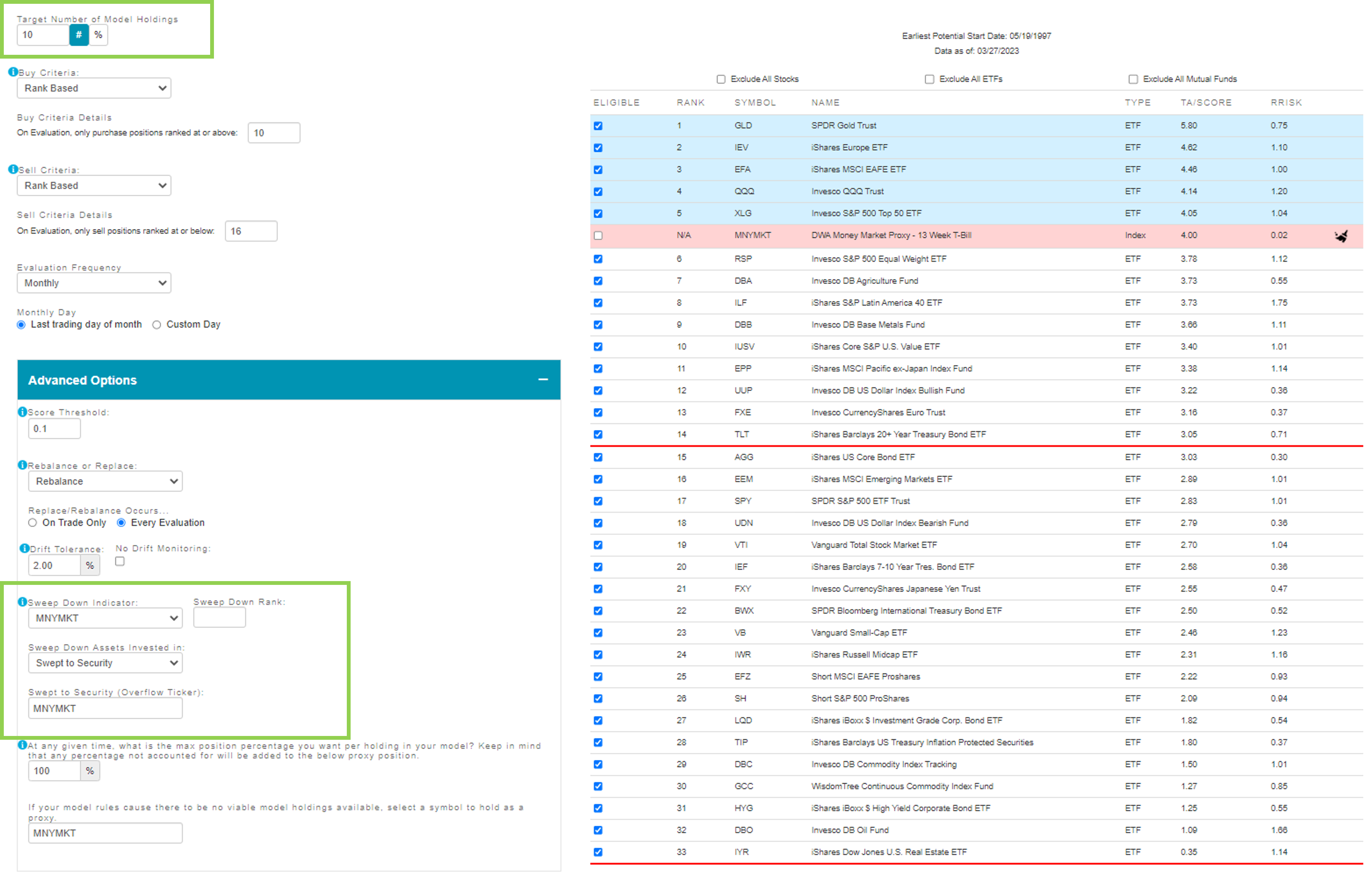This screenshot has height=876, width=1372.
Task: Click the max position percentage info icon
Action: point(22,745)
